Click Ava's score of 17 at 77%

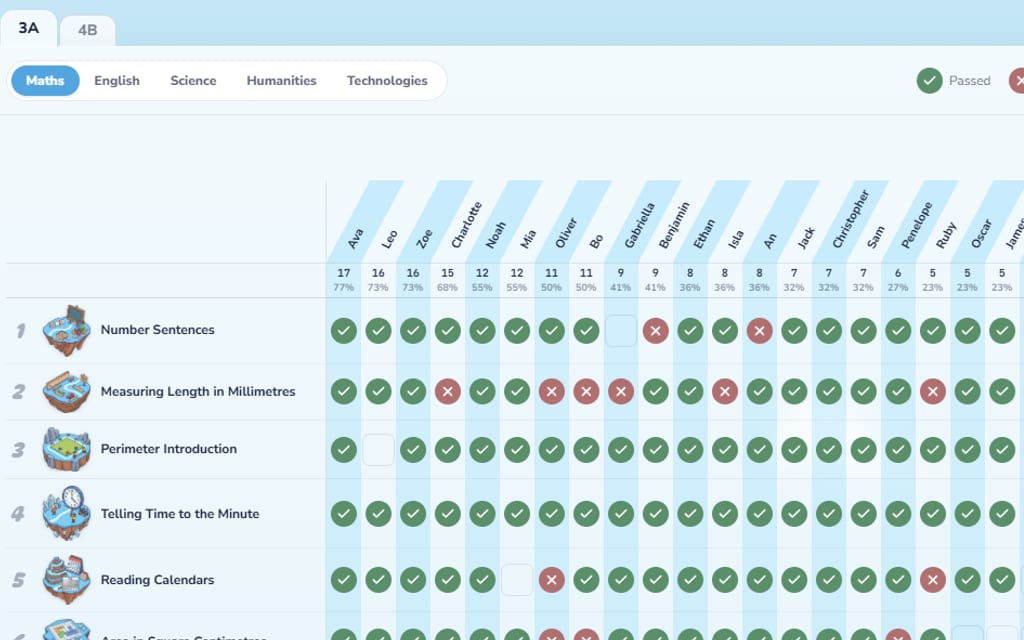[x=344, y=280]
